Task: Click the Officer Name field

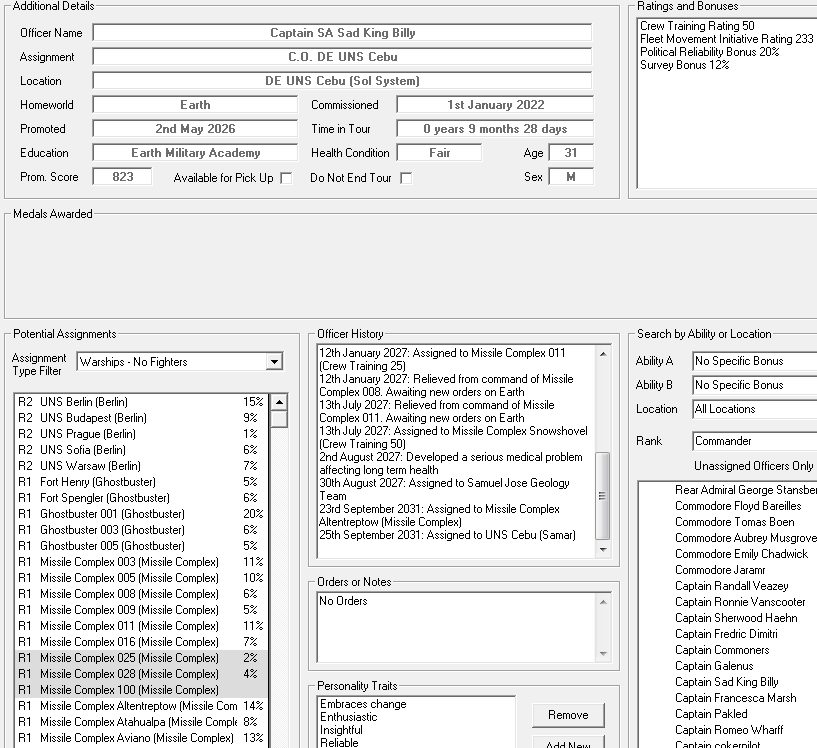Action: click(342, 33)
